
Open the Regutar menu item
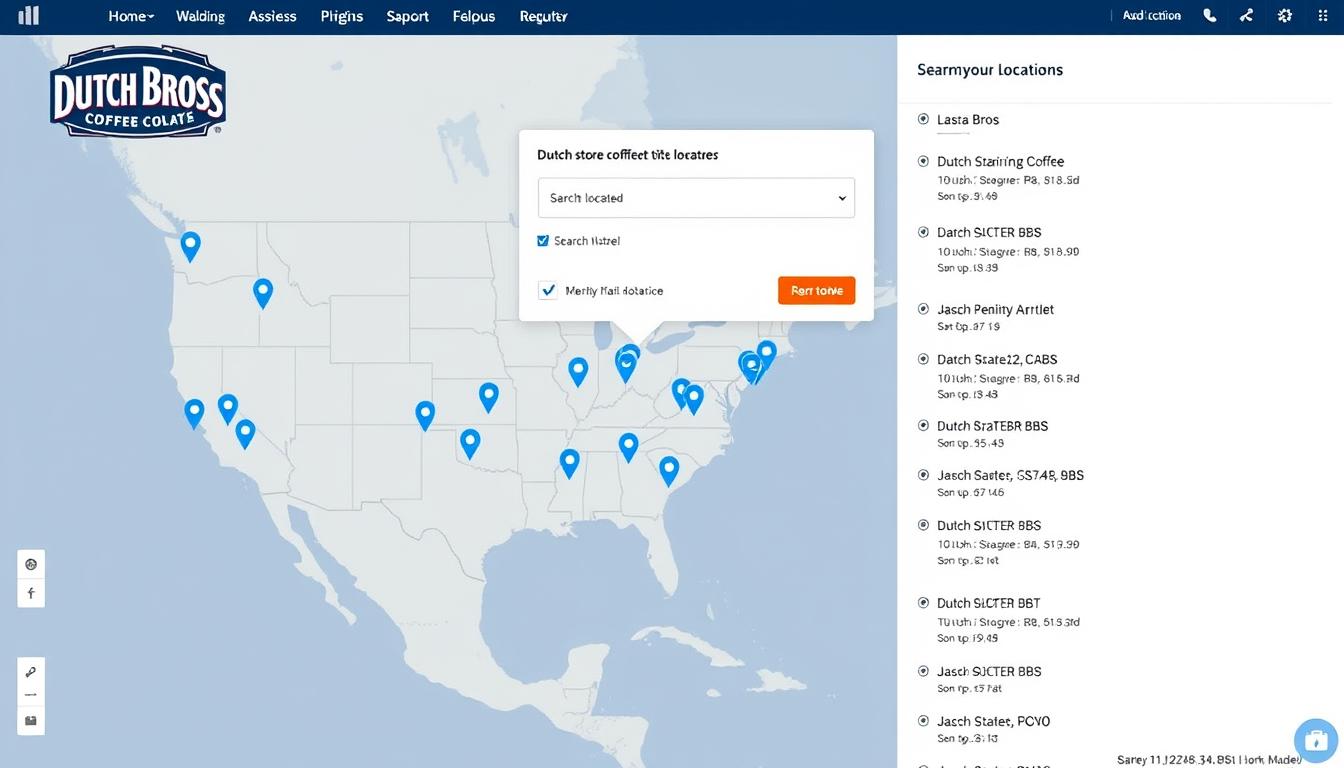tap(543, 16)
